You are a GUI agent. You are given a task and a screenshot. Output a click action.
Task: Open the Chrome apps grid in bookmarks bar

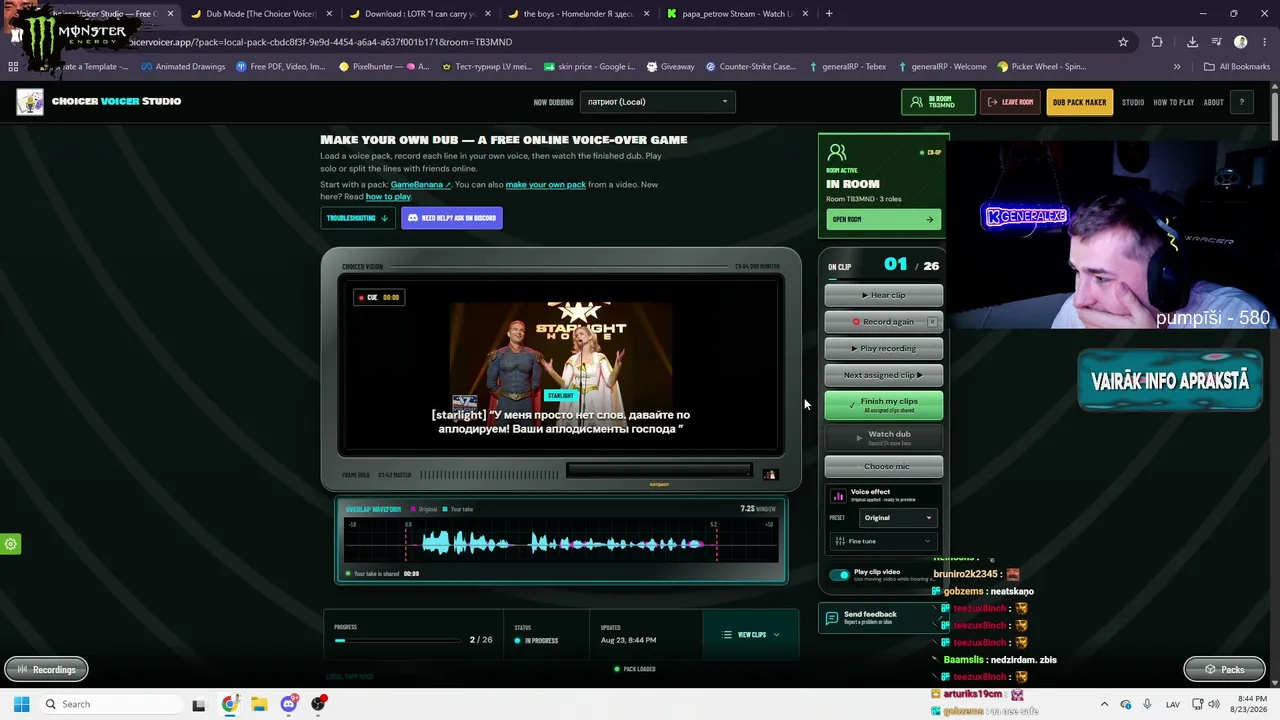[x=13, y=67]
